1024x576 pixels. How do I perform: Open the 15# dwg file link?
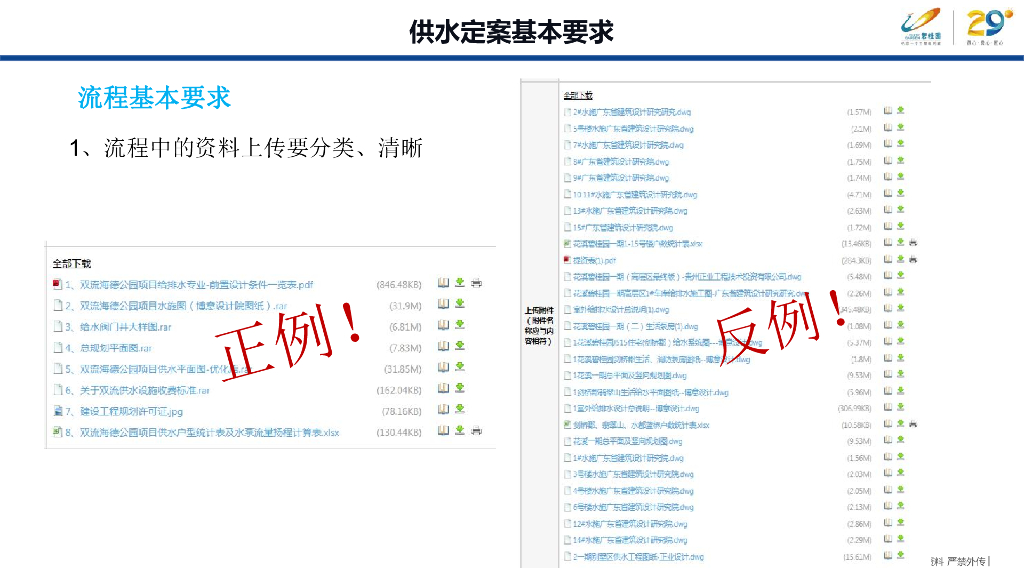click(623, 227)
